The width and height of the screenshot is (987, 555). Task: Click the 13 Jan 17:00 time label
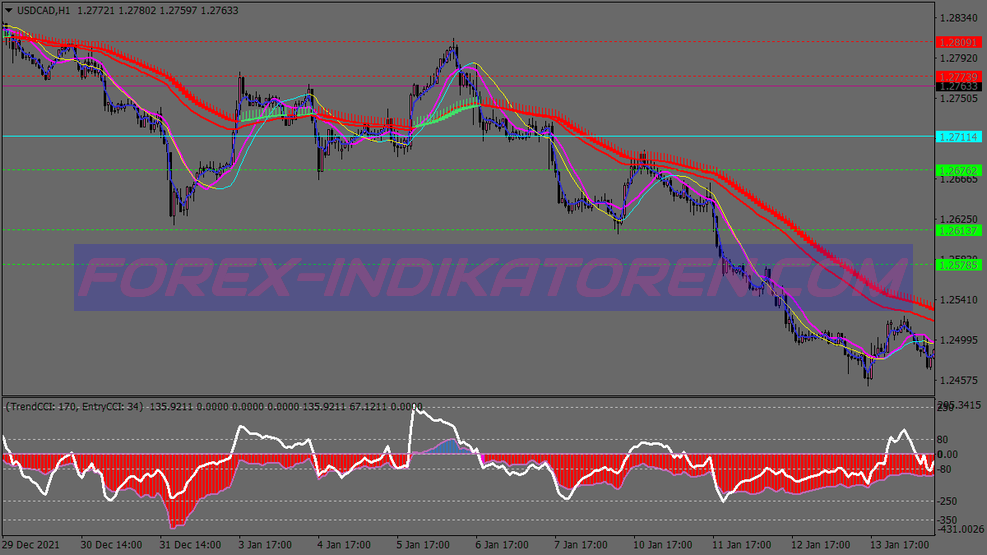[899, 545]
